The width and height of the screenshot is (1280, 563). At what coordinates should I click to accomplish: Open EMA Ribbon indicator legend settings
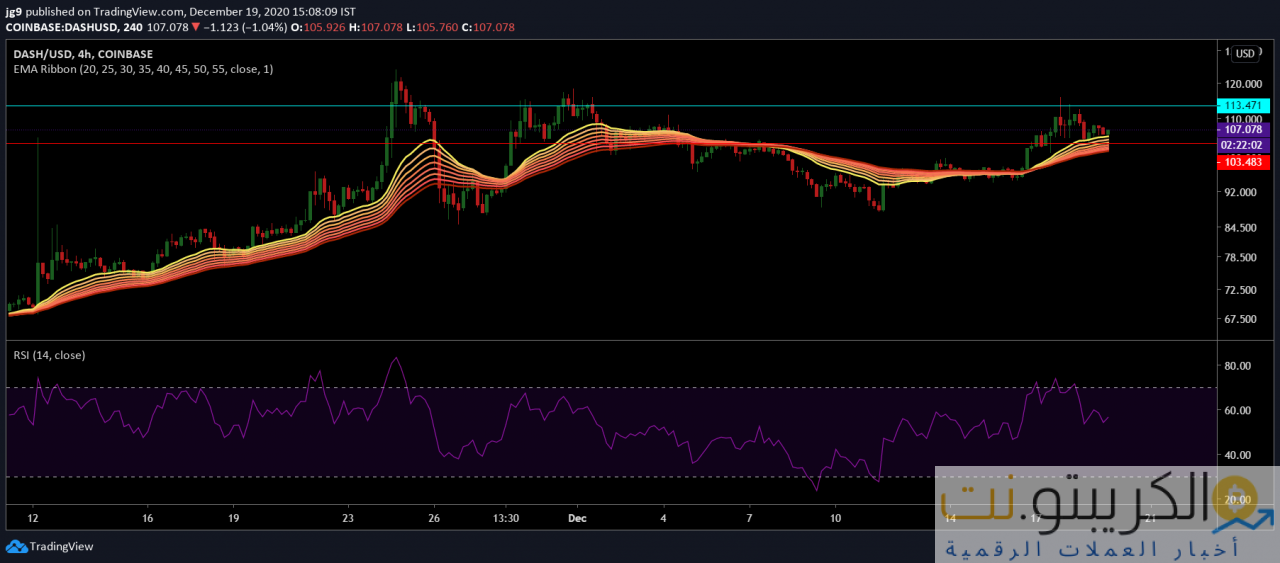(x=142, y=69)
